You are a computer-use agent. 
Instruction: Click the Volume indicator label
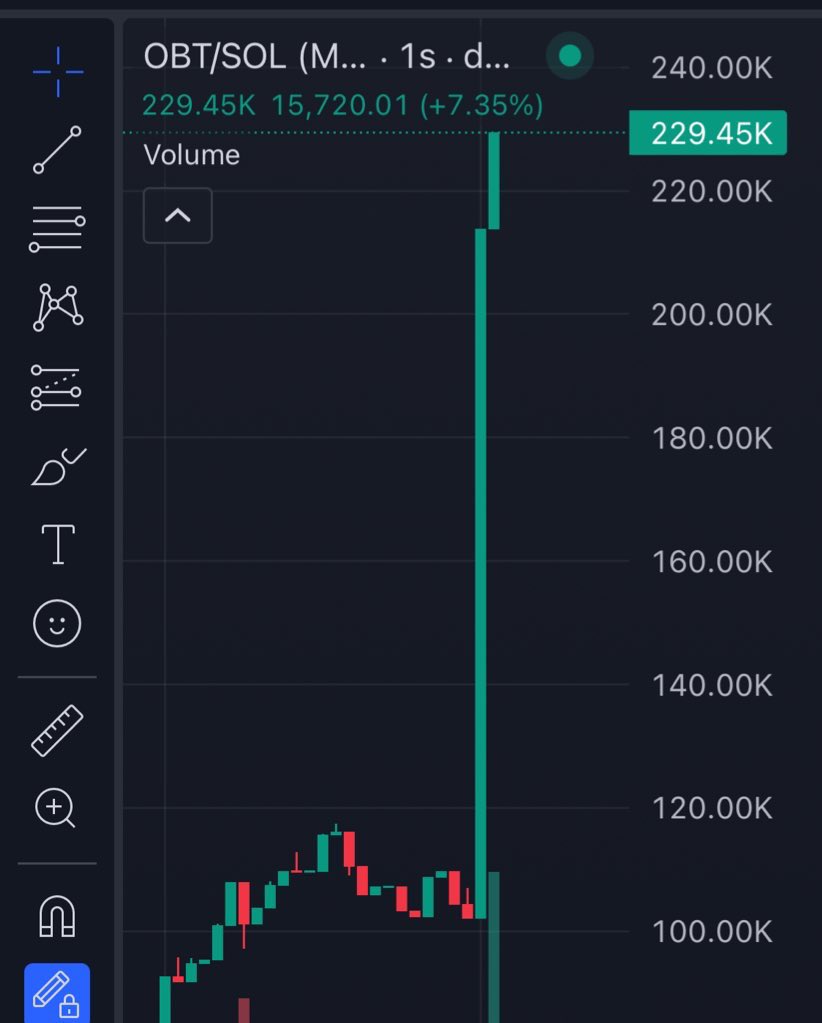[x=192, y=155]
